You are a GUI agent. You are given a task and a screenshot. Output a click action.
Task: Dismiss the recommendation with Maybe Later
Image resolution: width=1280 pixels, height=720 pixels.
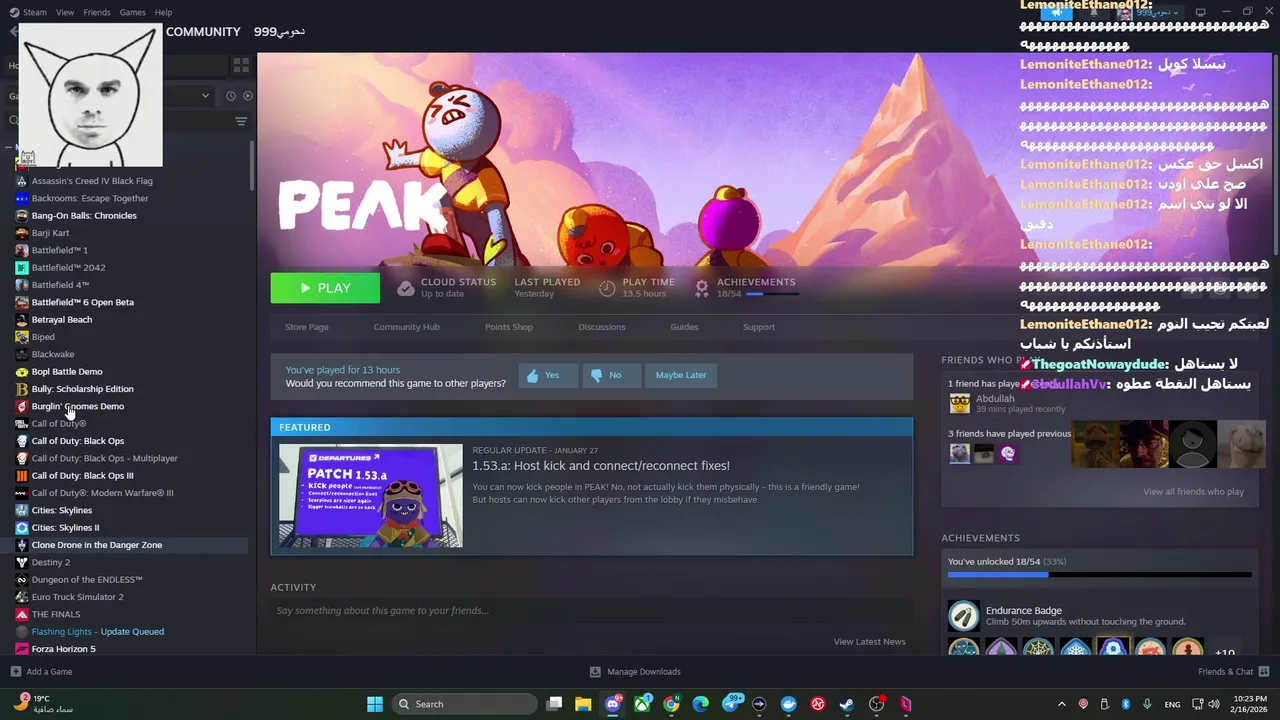[681, 375]
